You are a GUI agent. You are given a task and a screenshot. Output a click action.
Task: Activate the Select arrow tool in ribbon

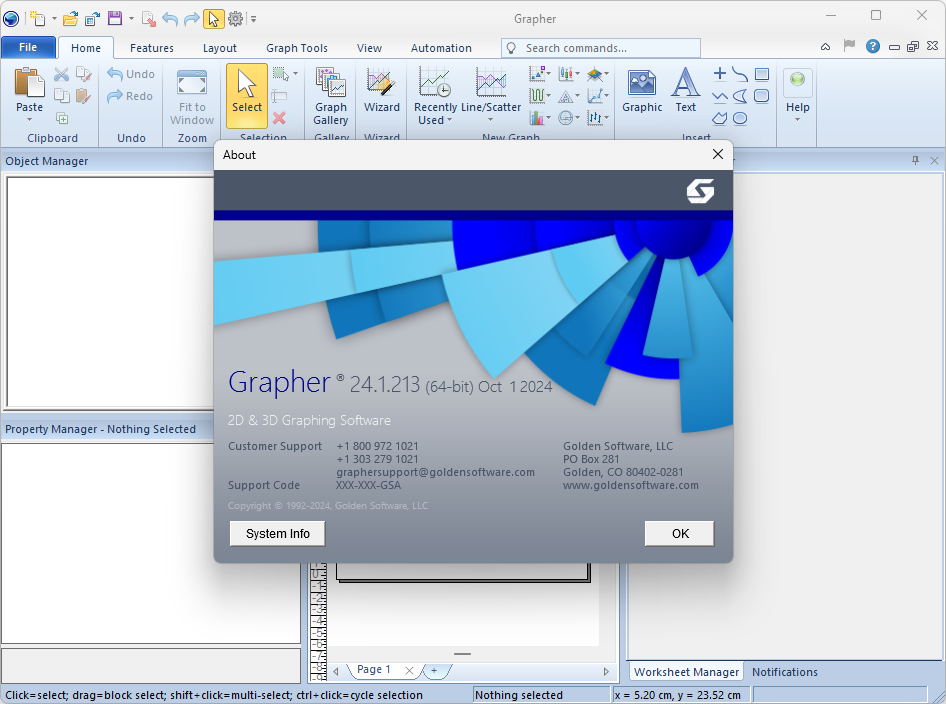[x=247, y=95]
